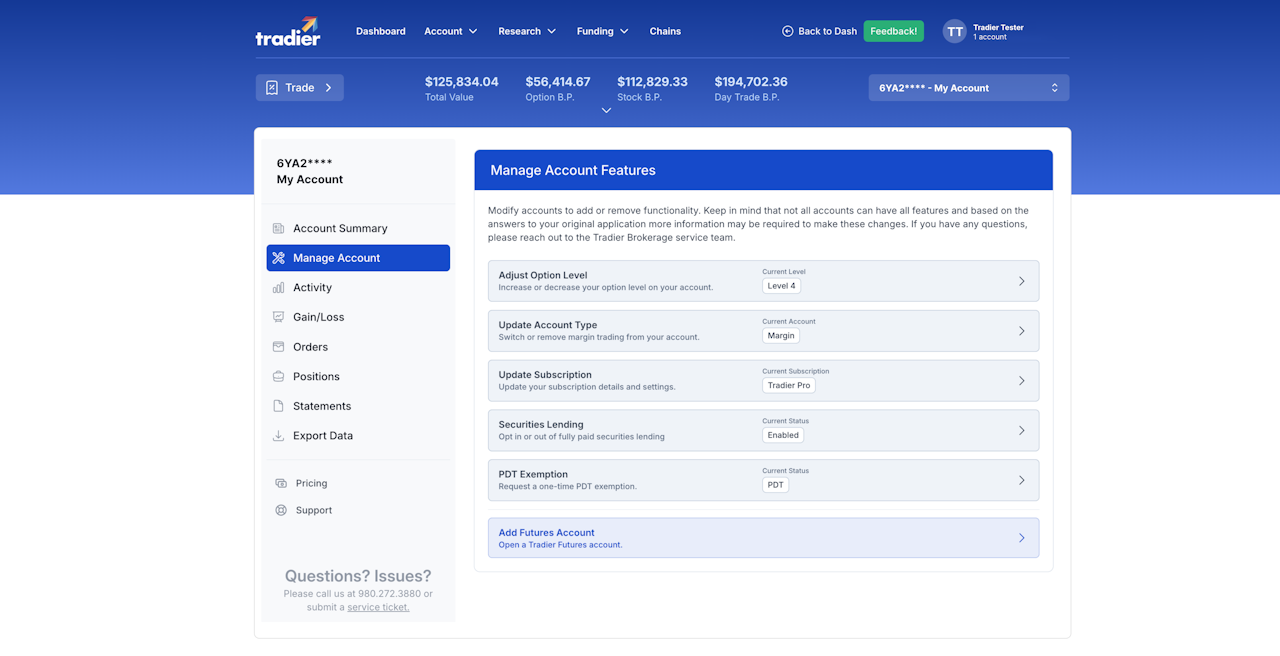Expand the Research nav dropdown
This screenshot has height=656, width=1280.
pos(528,31)
